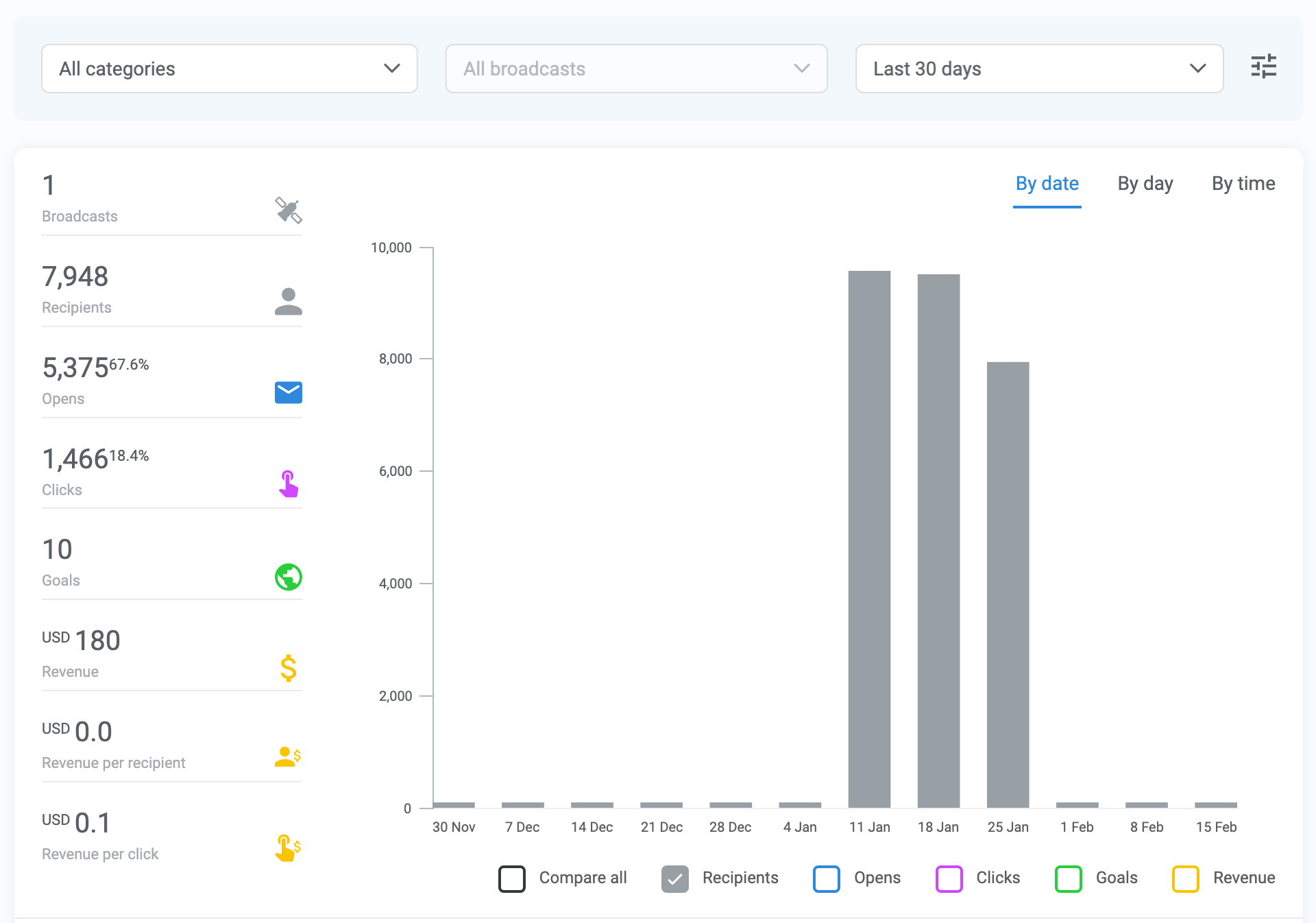Check the purple Clicks checkbox

[949, 878]
